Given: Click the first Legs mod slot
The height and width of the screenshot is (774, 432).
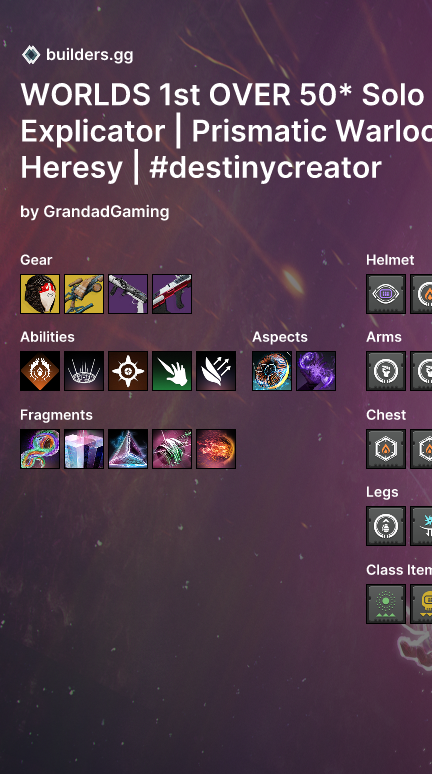Looking at the screenshot, I should [x=386, y=526].
